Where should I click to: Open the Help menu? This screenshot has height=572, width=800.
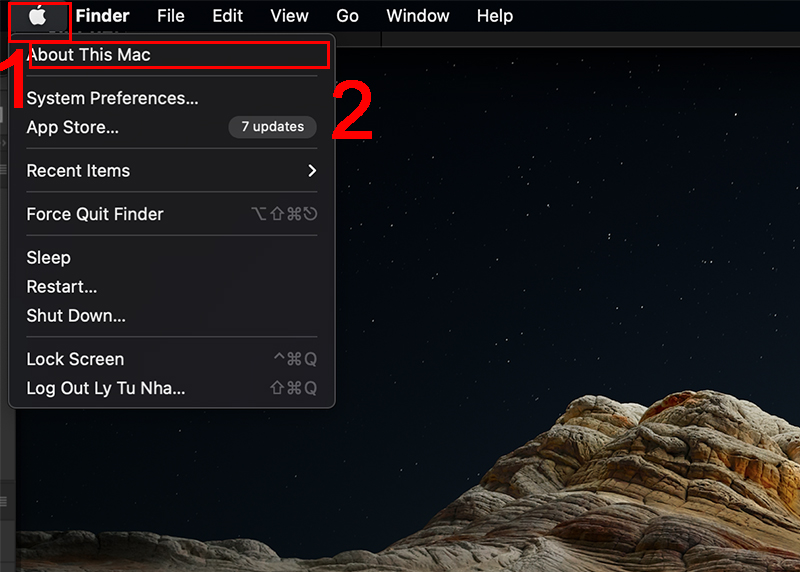pos(495,16)
